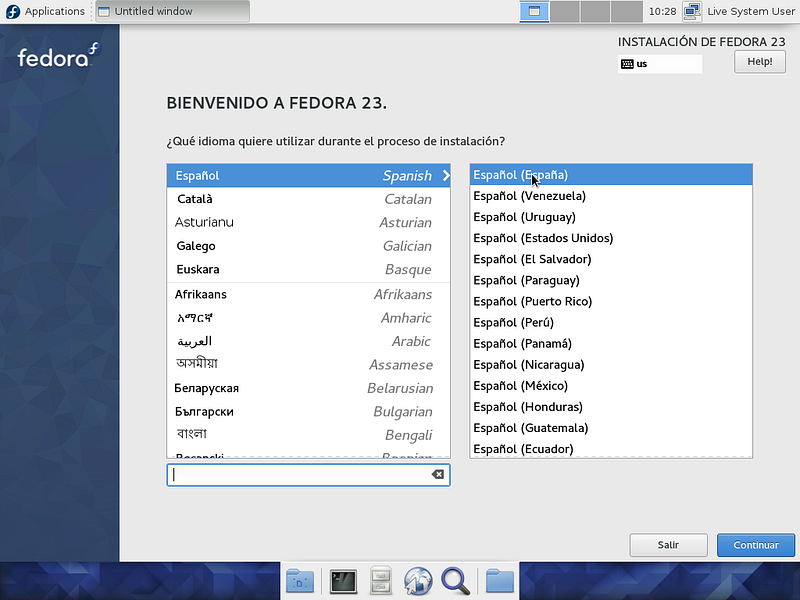This screenshot has height=600, width=800.
Task: Open the home folder dock icon
Action: point(499,581)
